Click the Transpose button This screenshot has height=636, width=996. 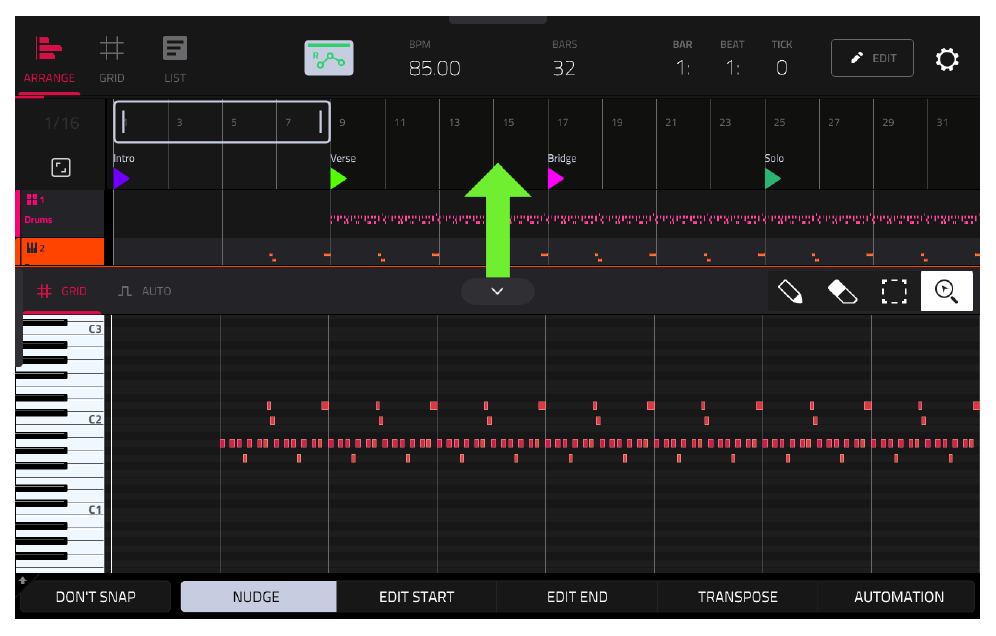click(737, 597)
